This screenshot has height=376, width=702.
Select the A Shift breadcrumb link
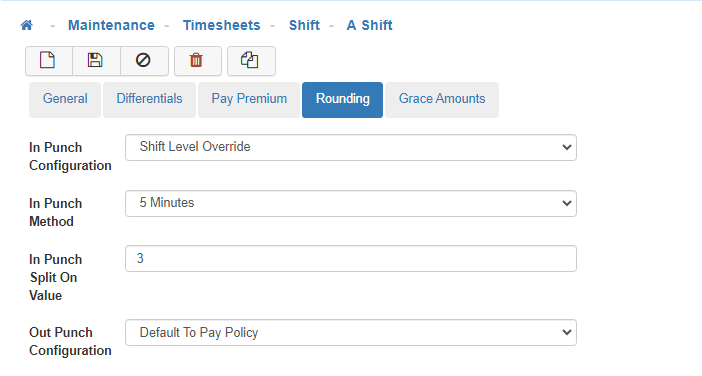coord(370,25)
